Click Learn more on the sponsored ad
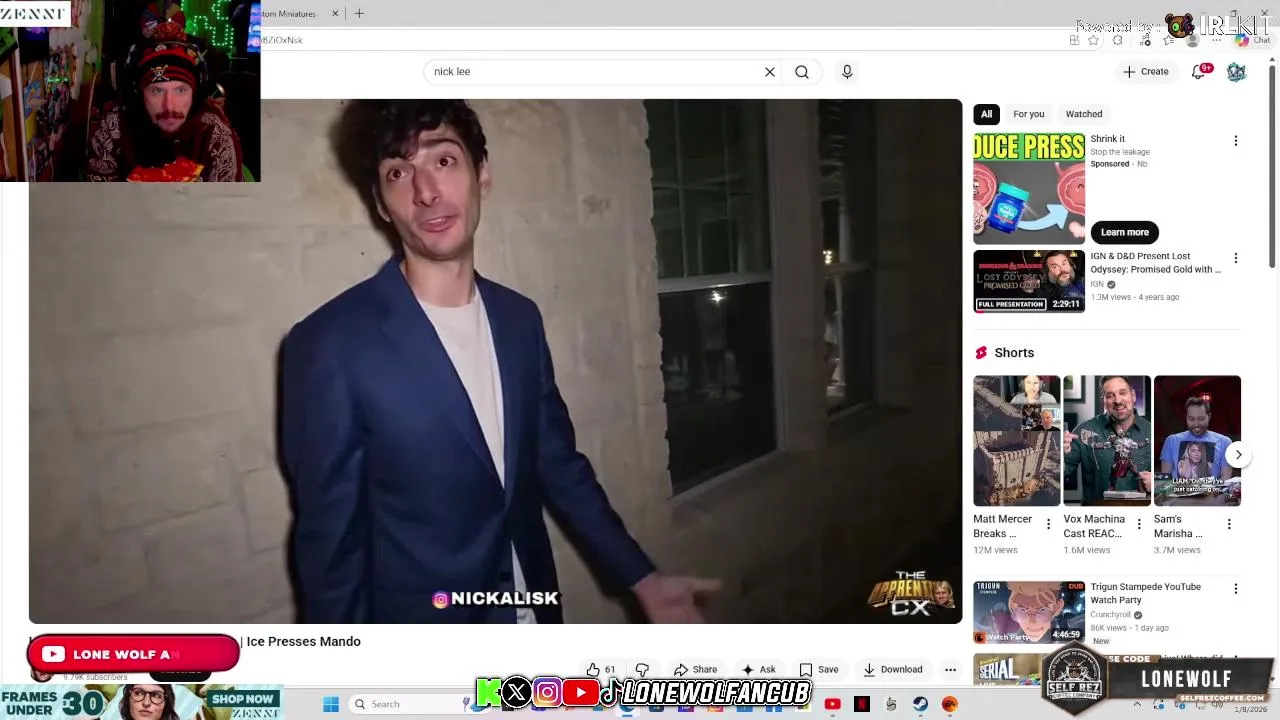This screenshot has height=720, width=1280. pos(1125,232)
